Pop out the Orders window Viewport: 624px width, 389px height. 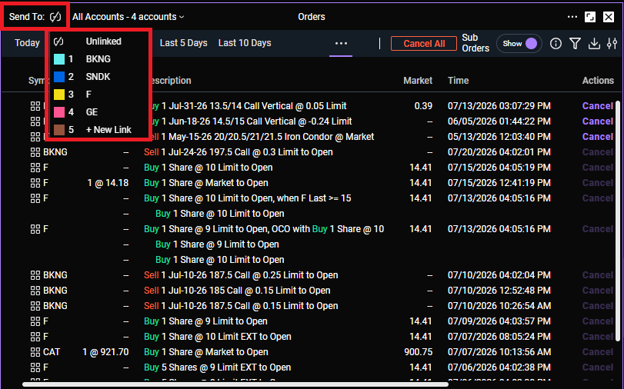[590, 17]
